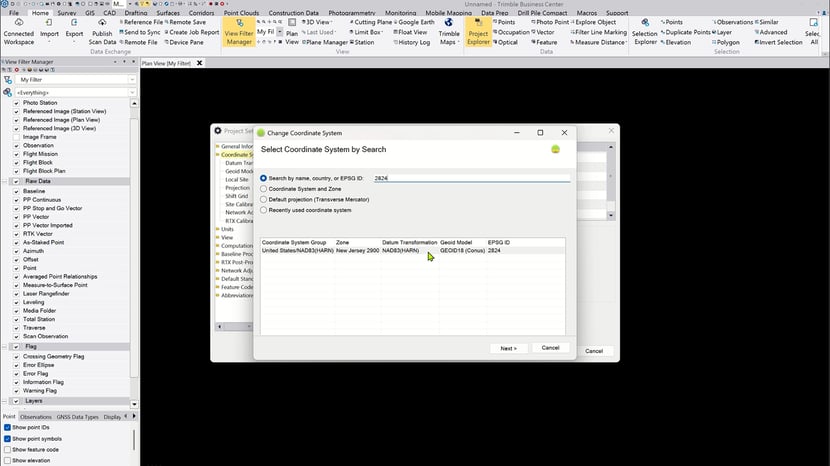This screenshot has height=466, width=830.
Task: Enable the Image Frame checkbox
Action: 16,137
